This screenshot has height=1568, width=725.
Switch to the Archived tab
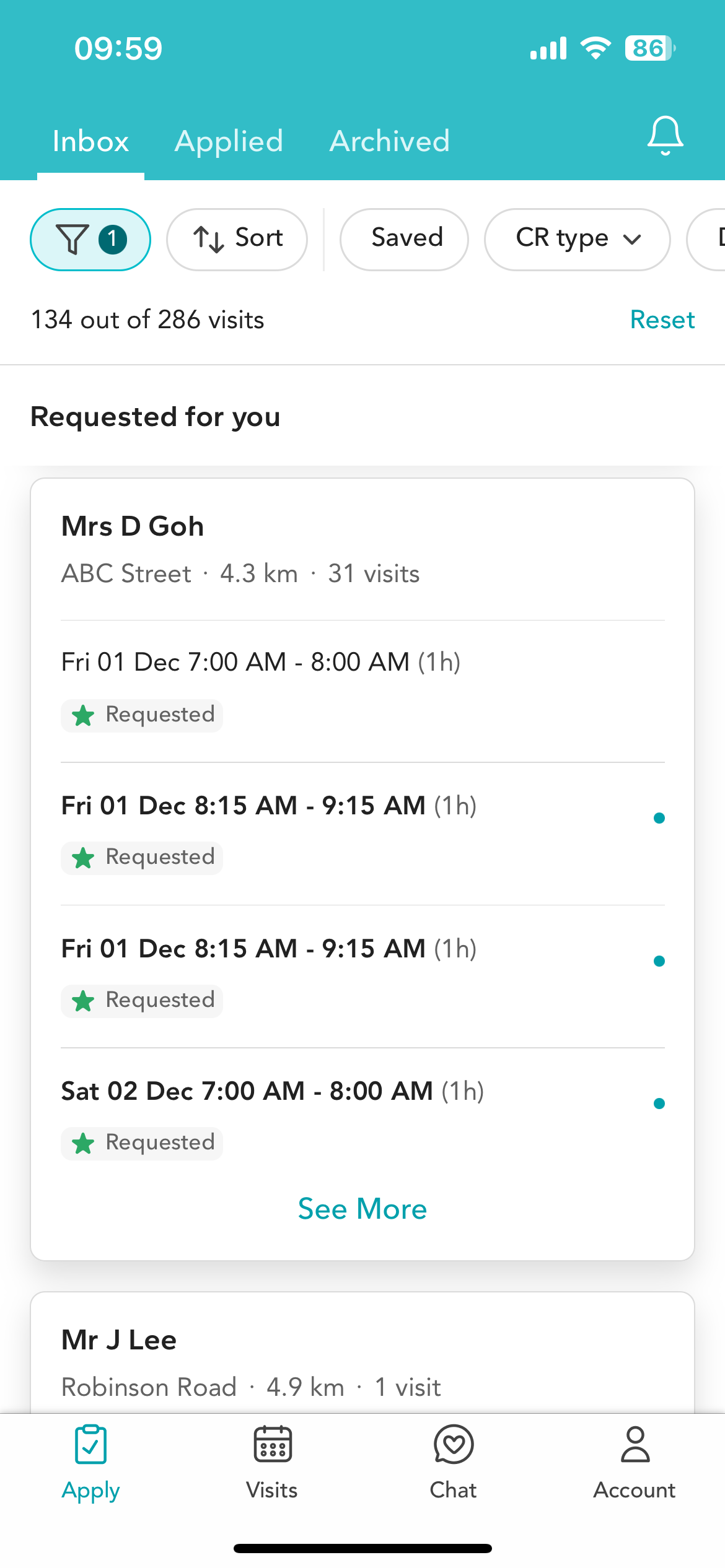(389, 142)
